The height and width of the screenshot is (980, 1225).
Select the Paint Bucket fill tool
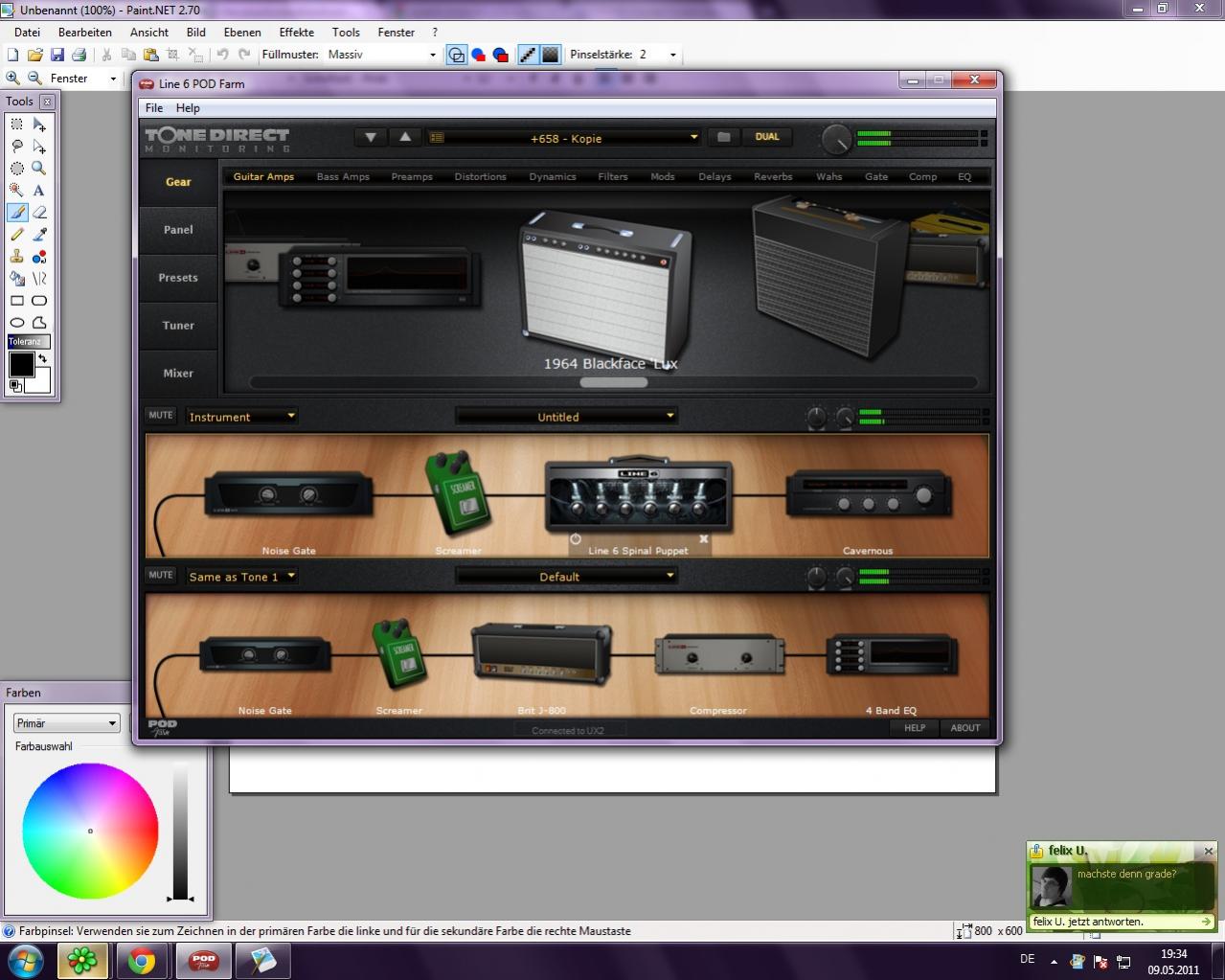click(16, 279)
